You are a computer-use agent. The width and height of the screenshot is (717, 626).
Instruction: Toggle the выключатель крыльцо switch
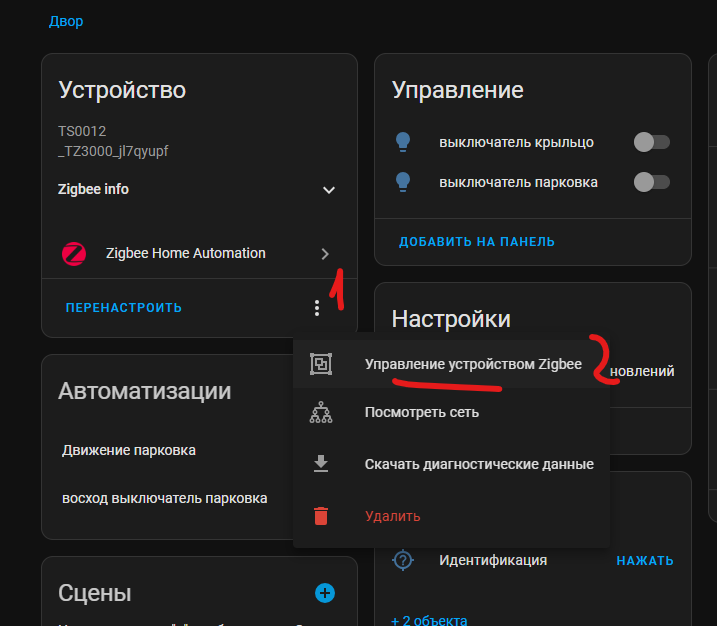(651, 142)
